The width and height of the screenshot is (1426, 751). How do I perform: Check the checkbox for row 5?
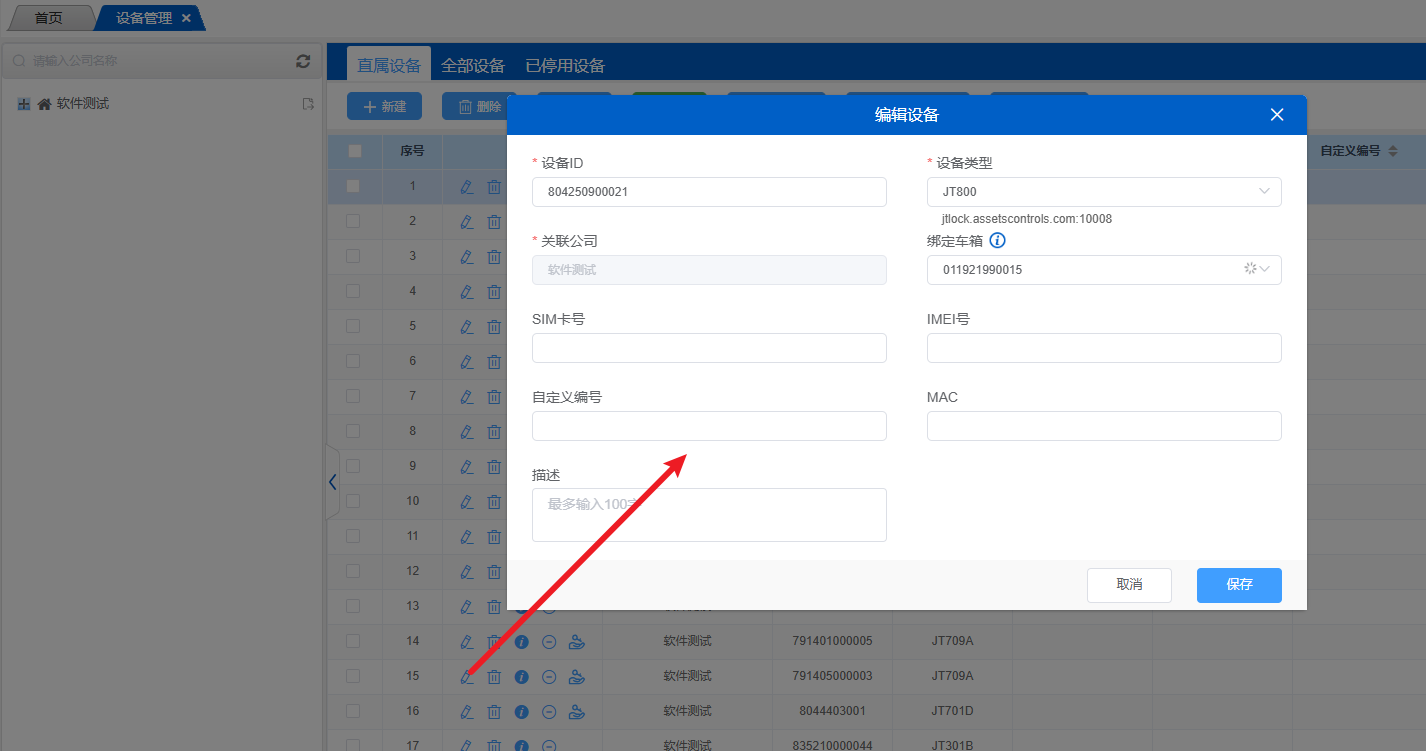[x=353, y=326]
